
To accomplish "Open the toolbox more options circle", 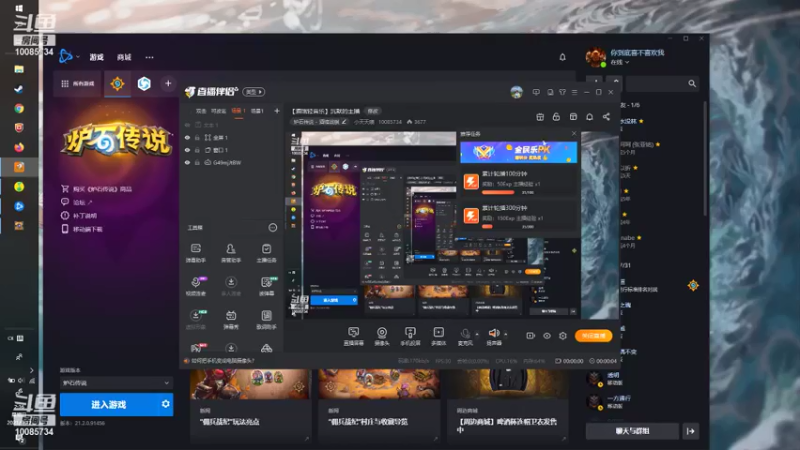I will [273, 228].
